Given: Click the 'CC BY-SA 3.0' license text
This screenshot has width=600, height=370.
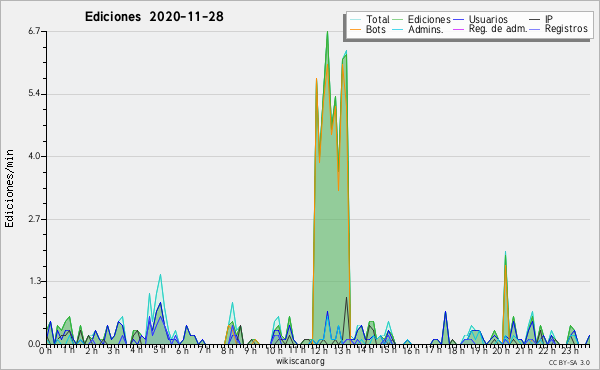Looking at the screenshot, I should [569, 362].
